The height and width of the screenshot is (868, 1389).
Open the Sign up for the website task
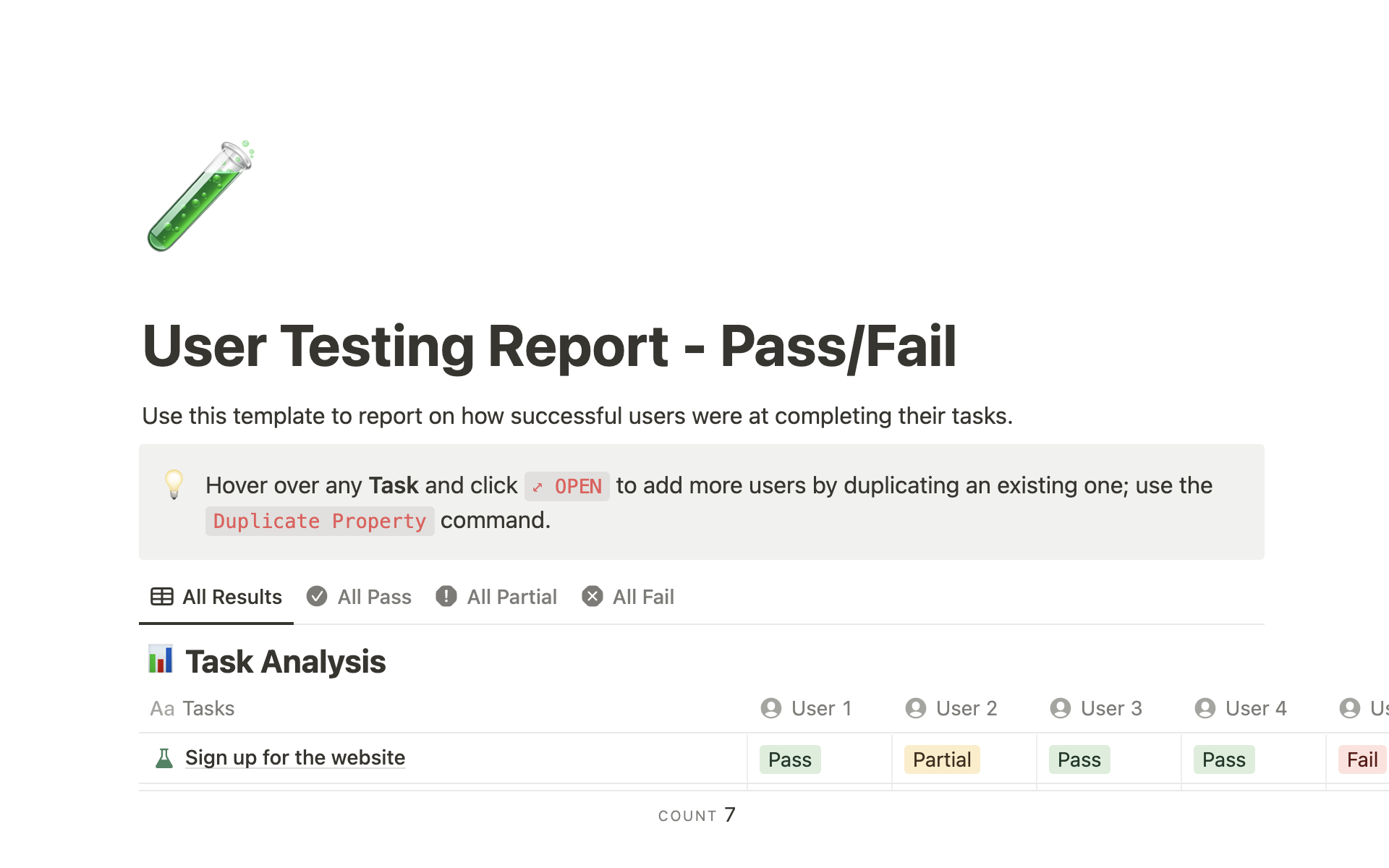tap(295, 757)
